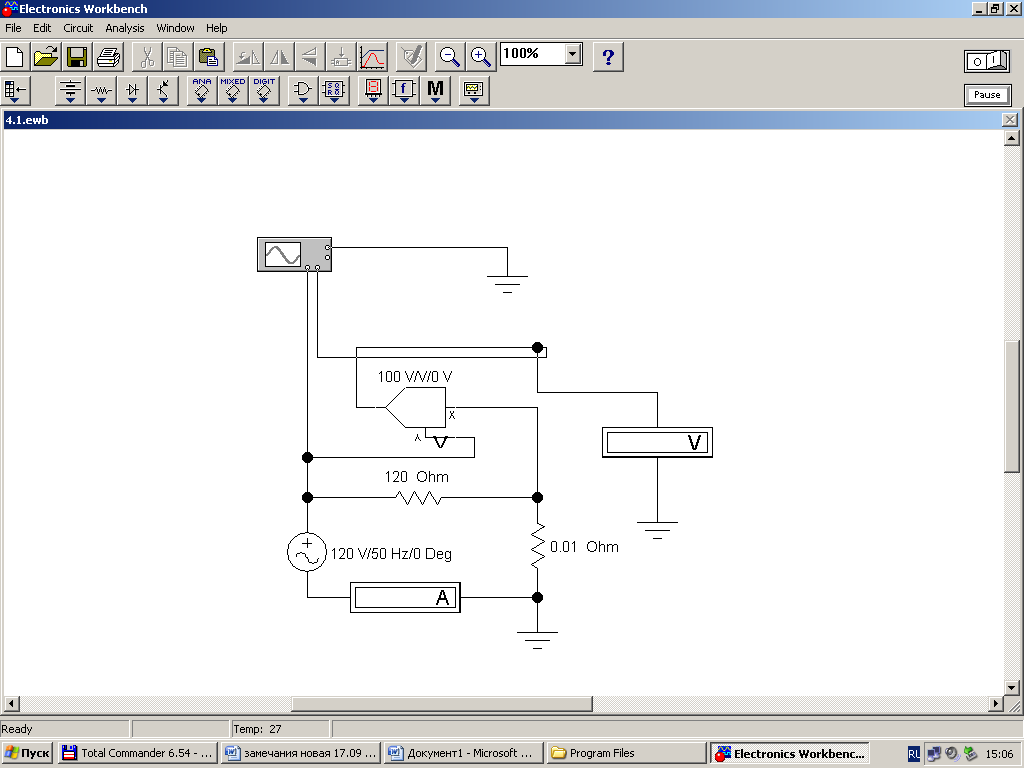This screenshot has width=1024, height=768.
Task: Open the Digital ICs bin
Action: [x=264, y=91]
